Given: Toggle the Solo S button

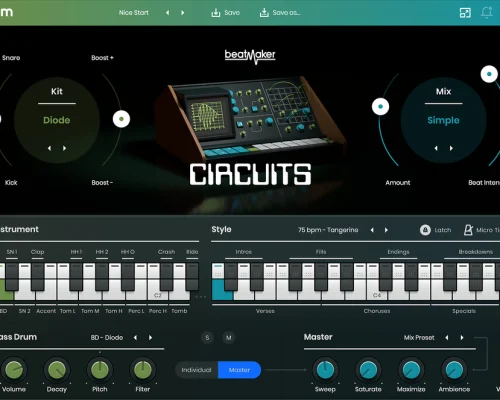Looking at the screenshot, I should coord(207,338).
